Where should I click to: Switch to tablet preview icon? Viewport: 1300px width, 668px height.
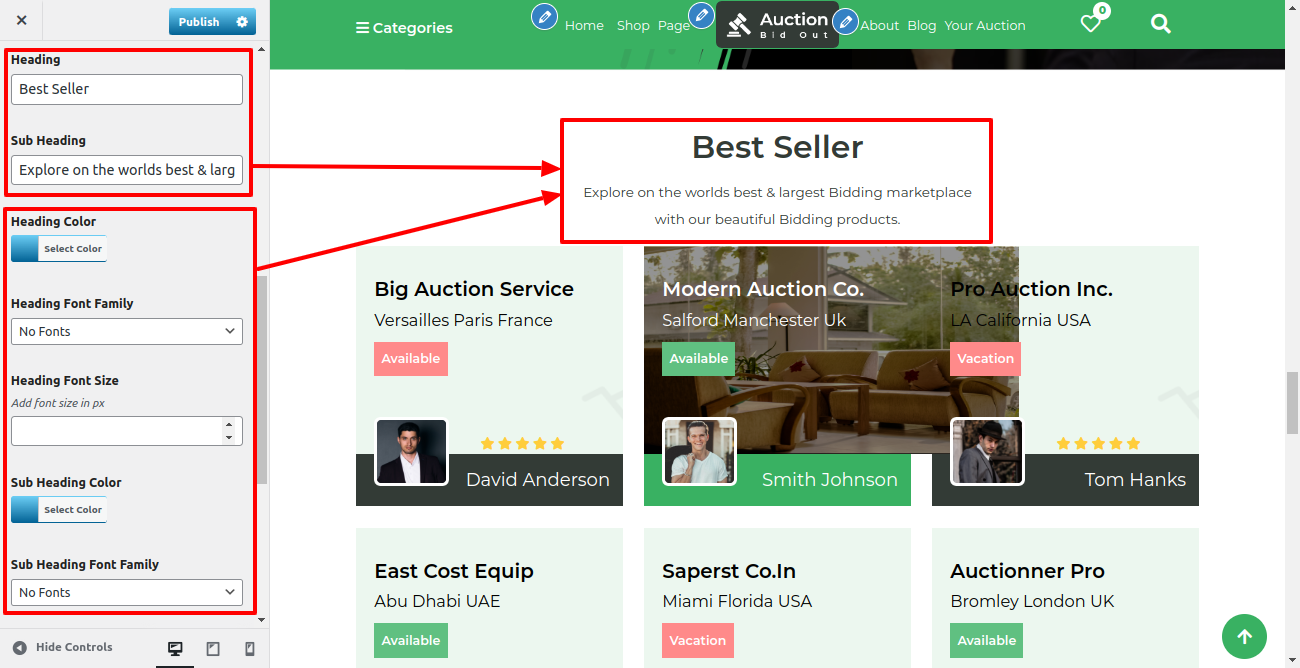213,649
